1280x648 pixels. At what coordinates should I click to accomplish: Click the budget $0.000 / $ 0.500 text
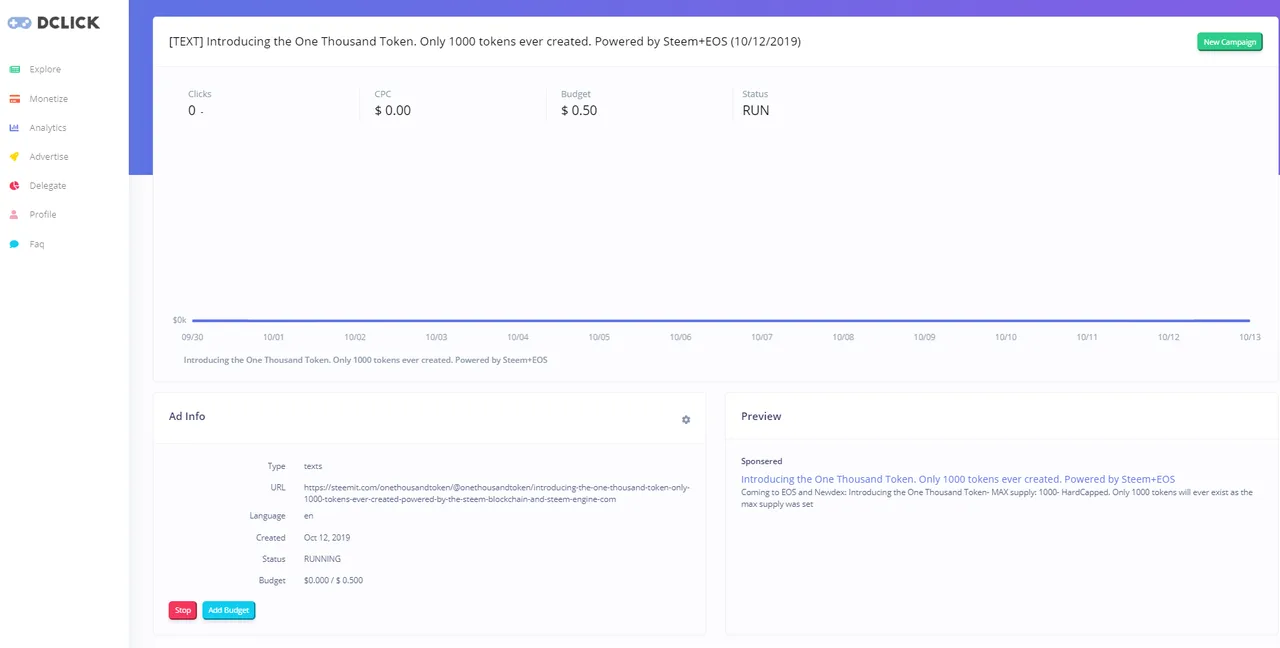[333, 580]
